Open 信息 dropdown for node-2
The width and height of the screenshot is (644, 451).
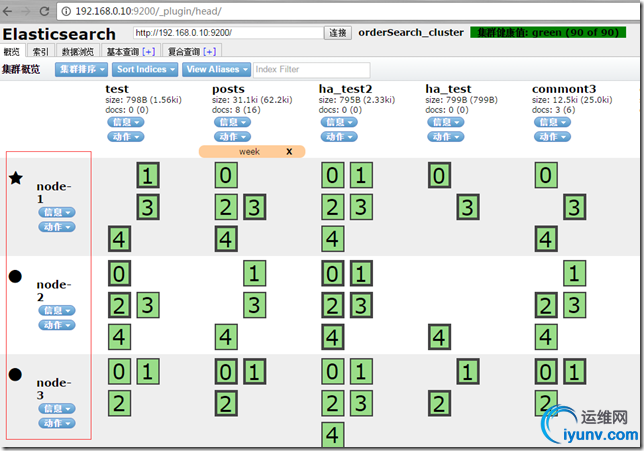click(x=57, y=311)
